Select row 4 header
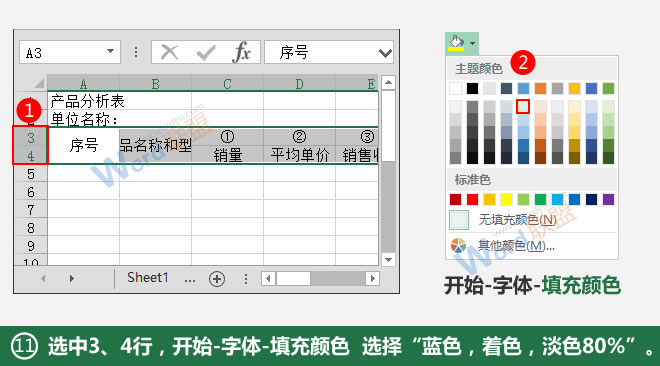 (31, 155)
